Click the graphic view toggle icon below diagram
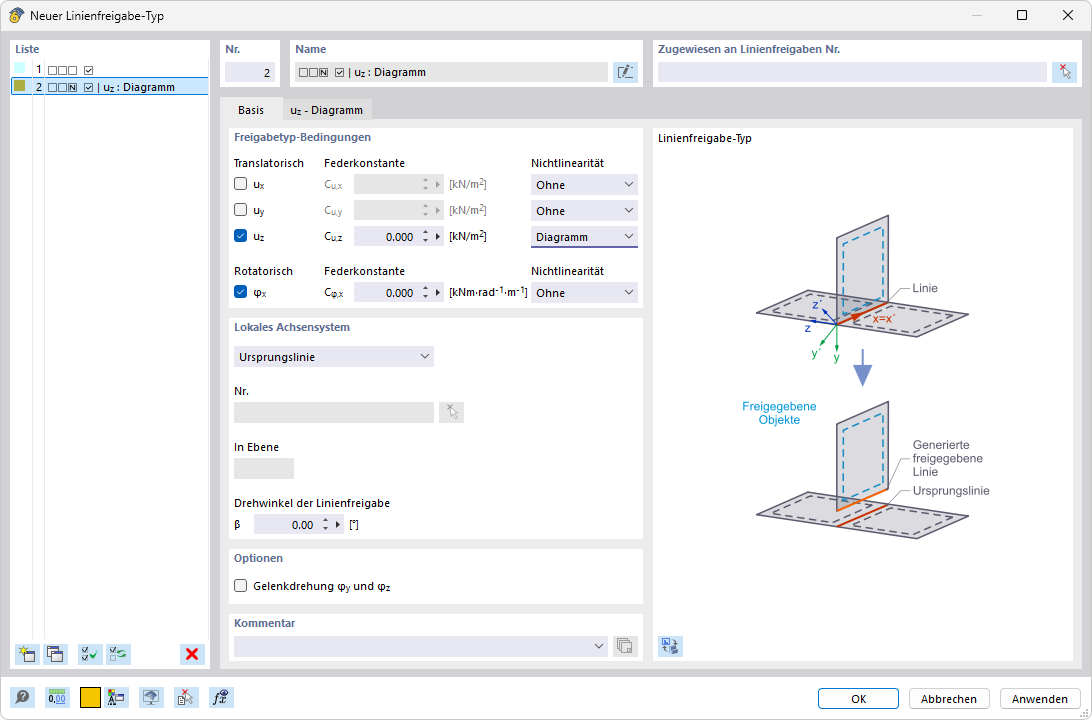The image size is (1092, 720). [670, 646]
